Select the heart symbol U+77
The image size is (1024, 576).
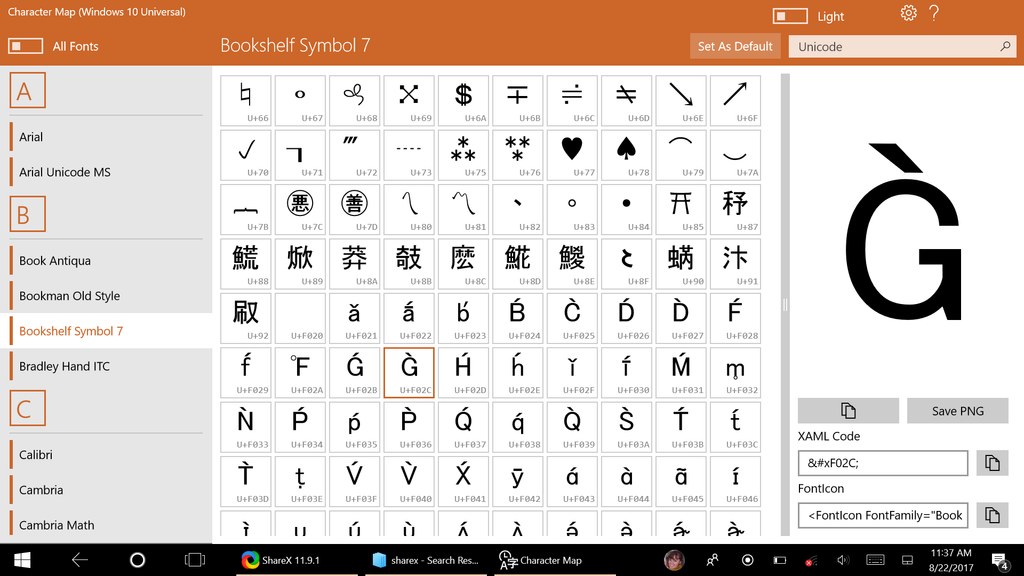point(572,155)
